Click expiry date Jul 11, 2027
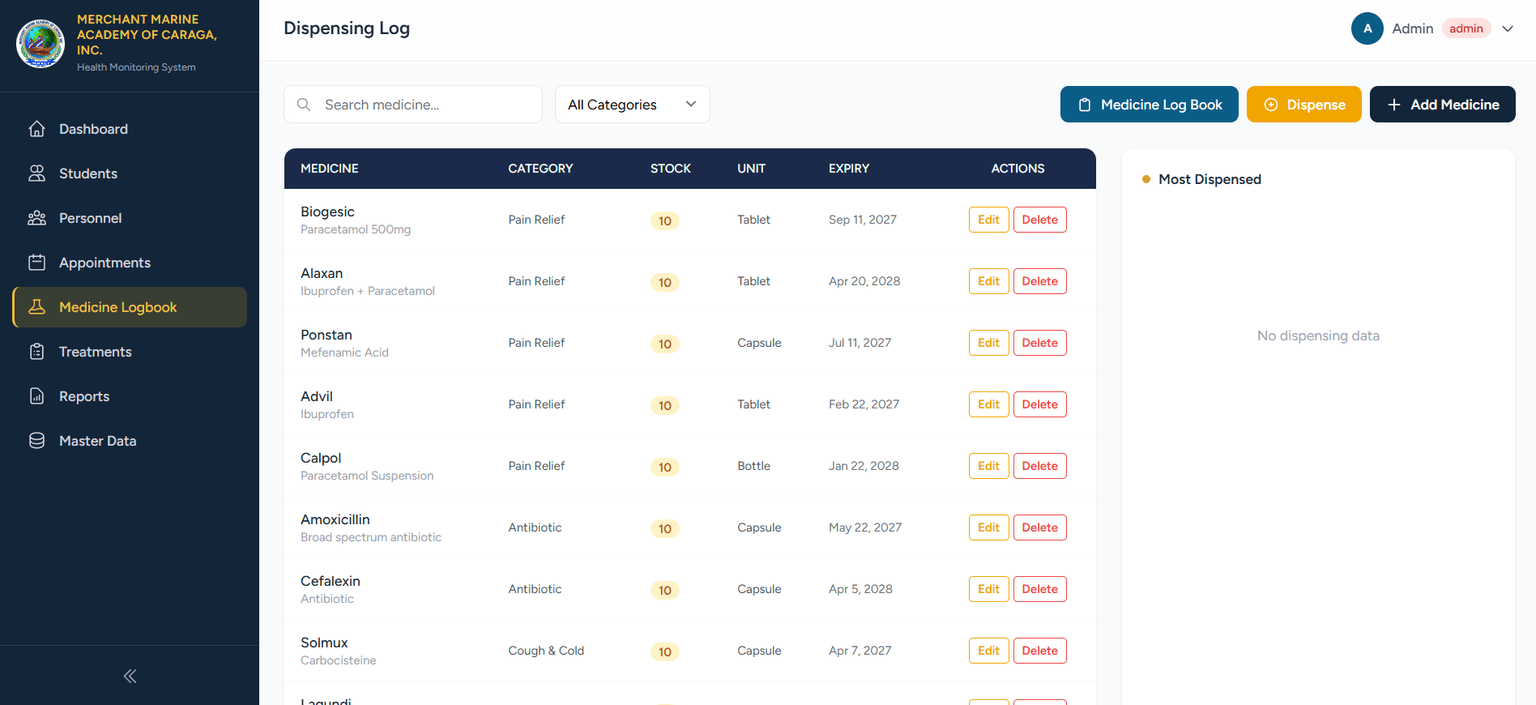The height and width of the screenshot is (705, 1536). (x=860, y=343)
